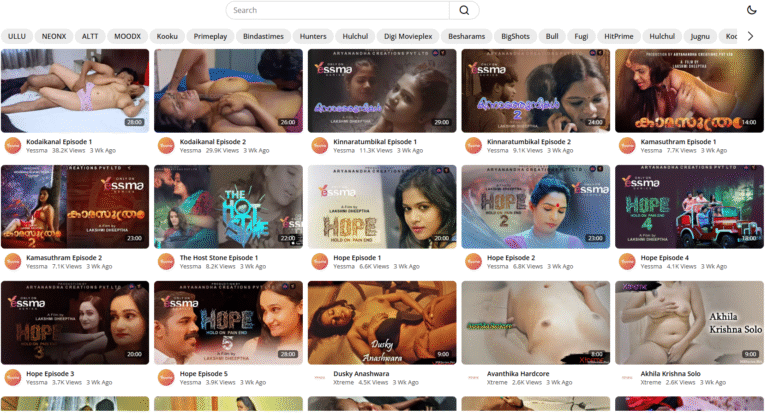Image resolution: width=768 pixels, height=420 pixels.
Task: Open the Kinnaratumbikal Episode 2 title link
Action: pos(528,142)
